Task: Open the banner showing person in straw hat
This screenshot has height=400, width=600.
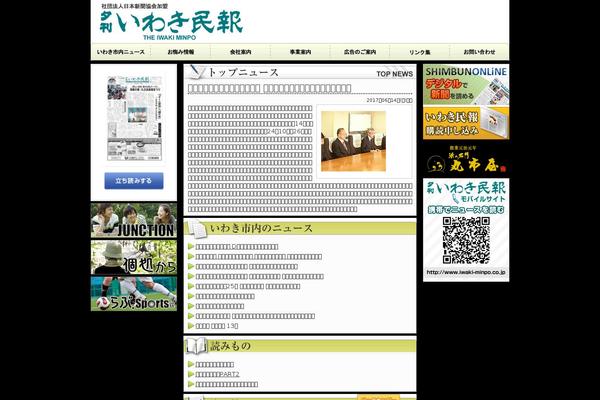Action: pyautogui.click(x=134, y=257)
